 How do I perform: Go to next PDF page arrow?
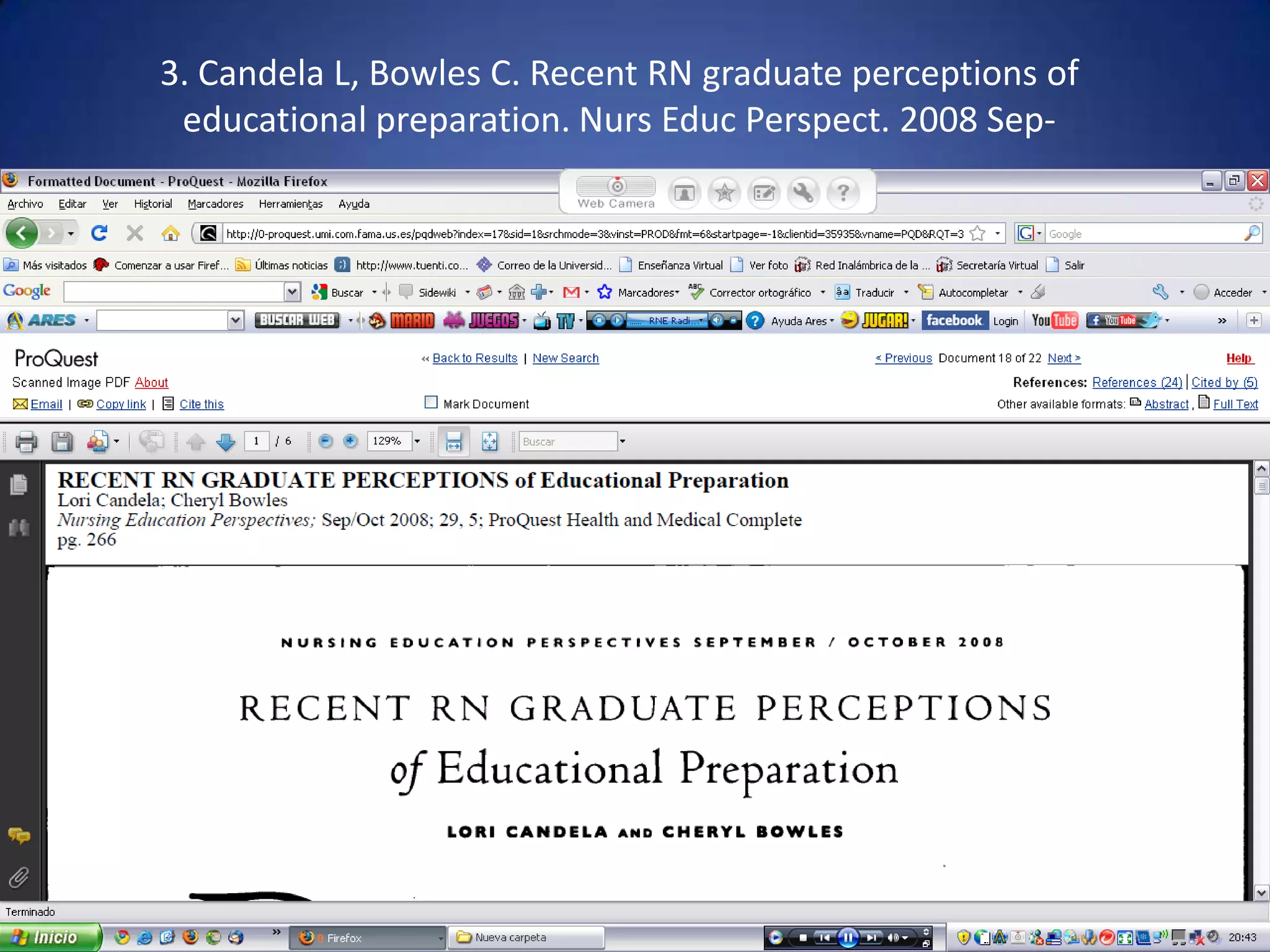click(226, 441)
